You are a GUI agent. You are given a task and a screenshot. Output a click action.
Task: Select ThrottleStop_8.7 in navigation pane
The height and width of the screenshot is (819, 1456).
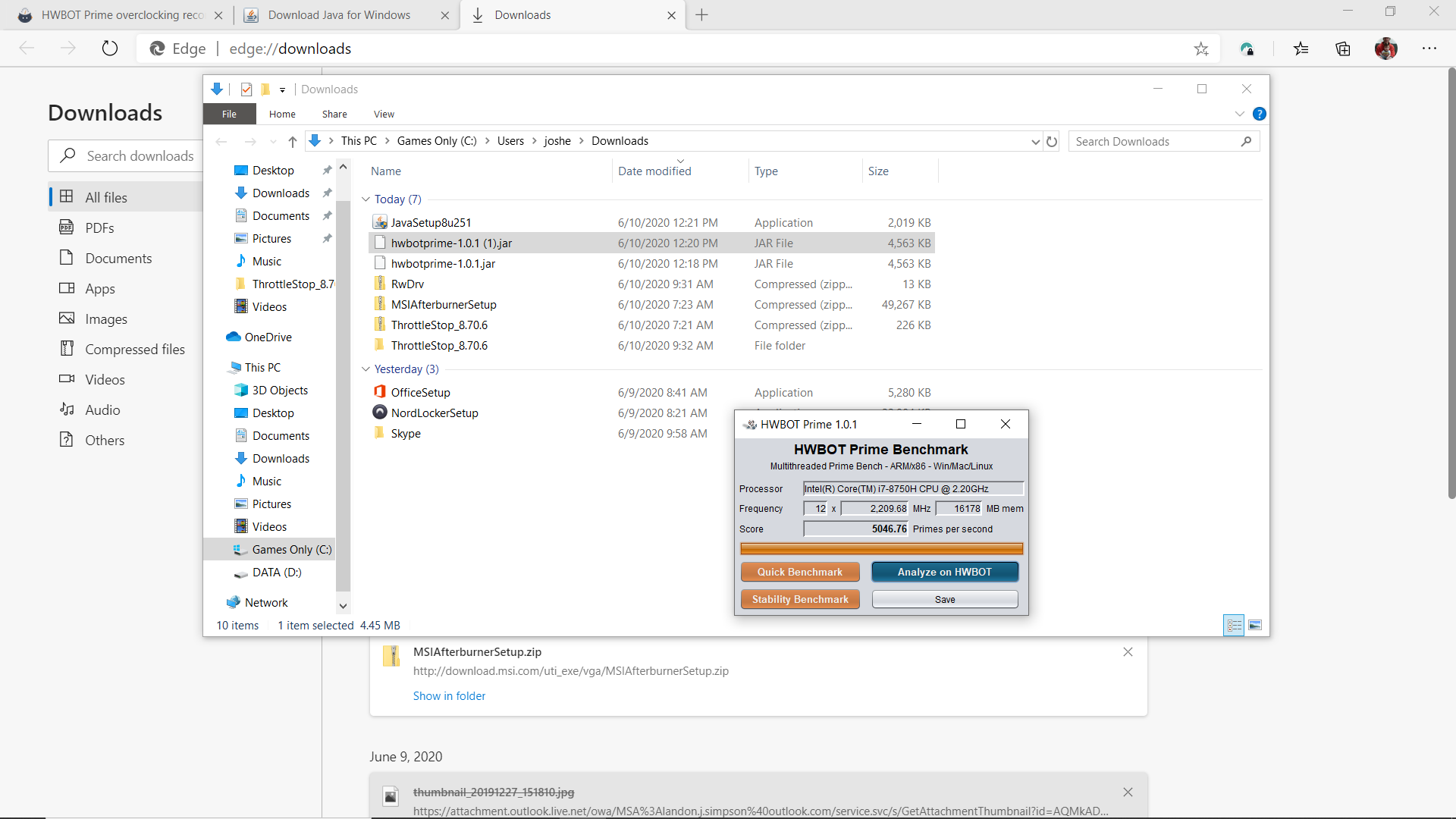coord(285,284)
